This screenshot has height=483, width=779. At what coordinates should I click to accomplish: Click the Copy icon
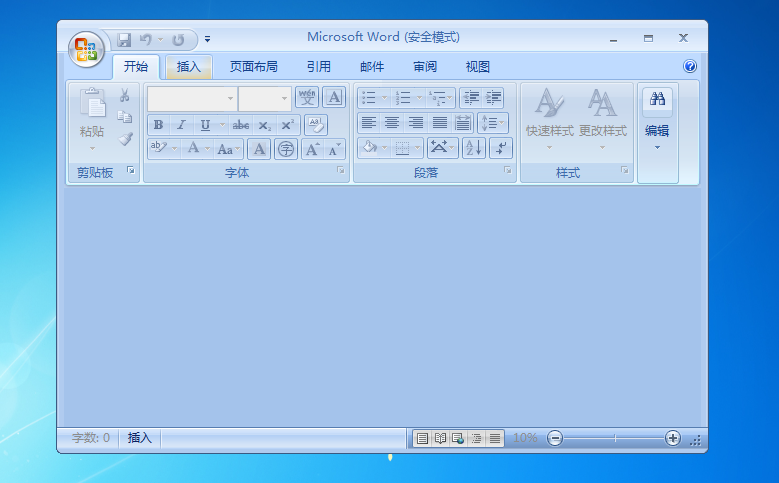(x=125, y=117)
